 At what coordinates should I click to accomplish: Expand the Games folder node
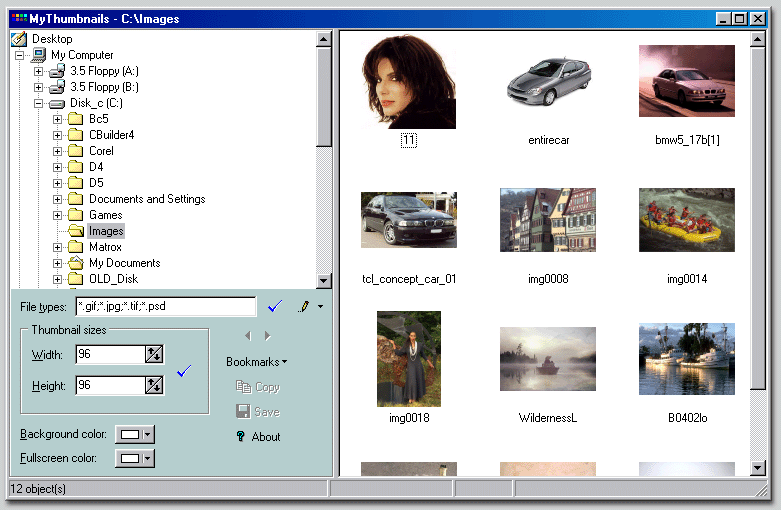pyautogui.click(x=57, y=215)
